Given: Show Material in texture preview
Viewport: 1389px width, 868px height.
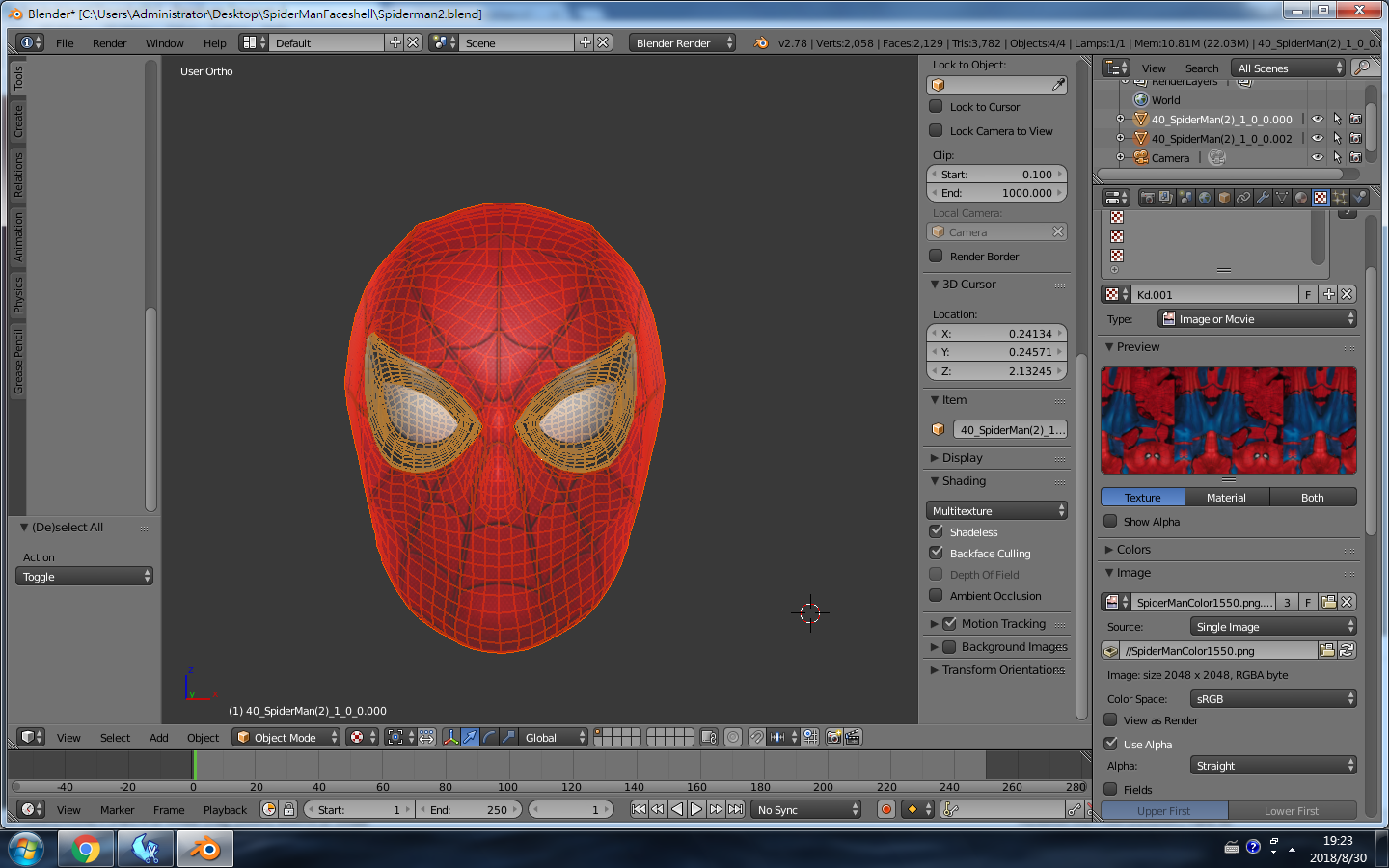Looking at the screenshot, I should 1226,497.
